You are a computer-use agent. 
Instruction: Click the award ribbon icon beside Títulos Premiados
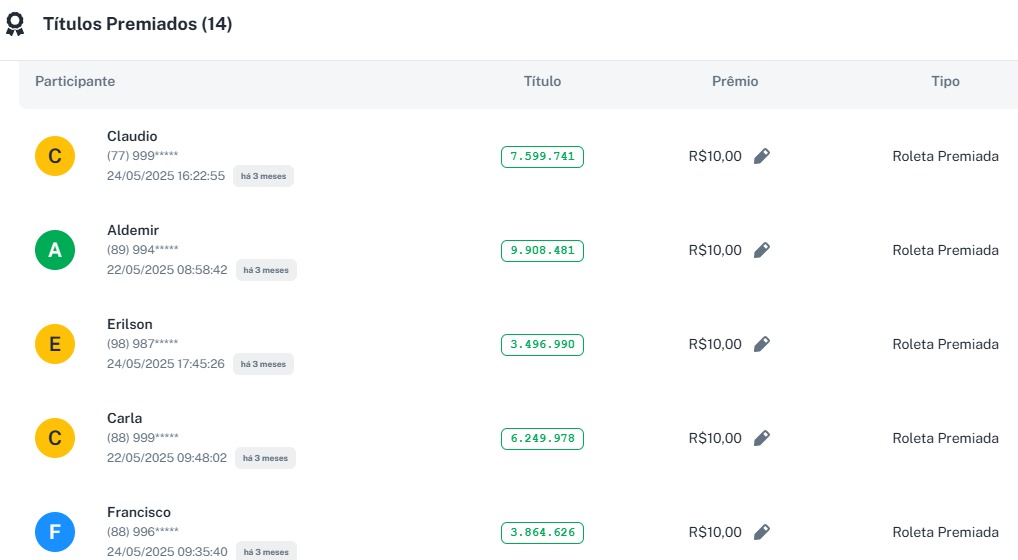coord(15,25)
